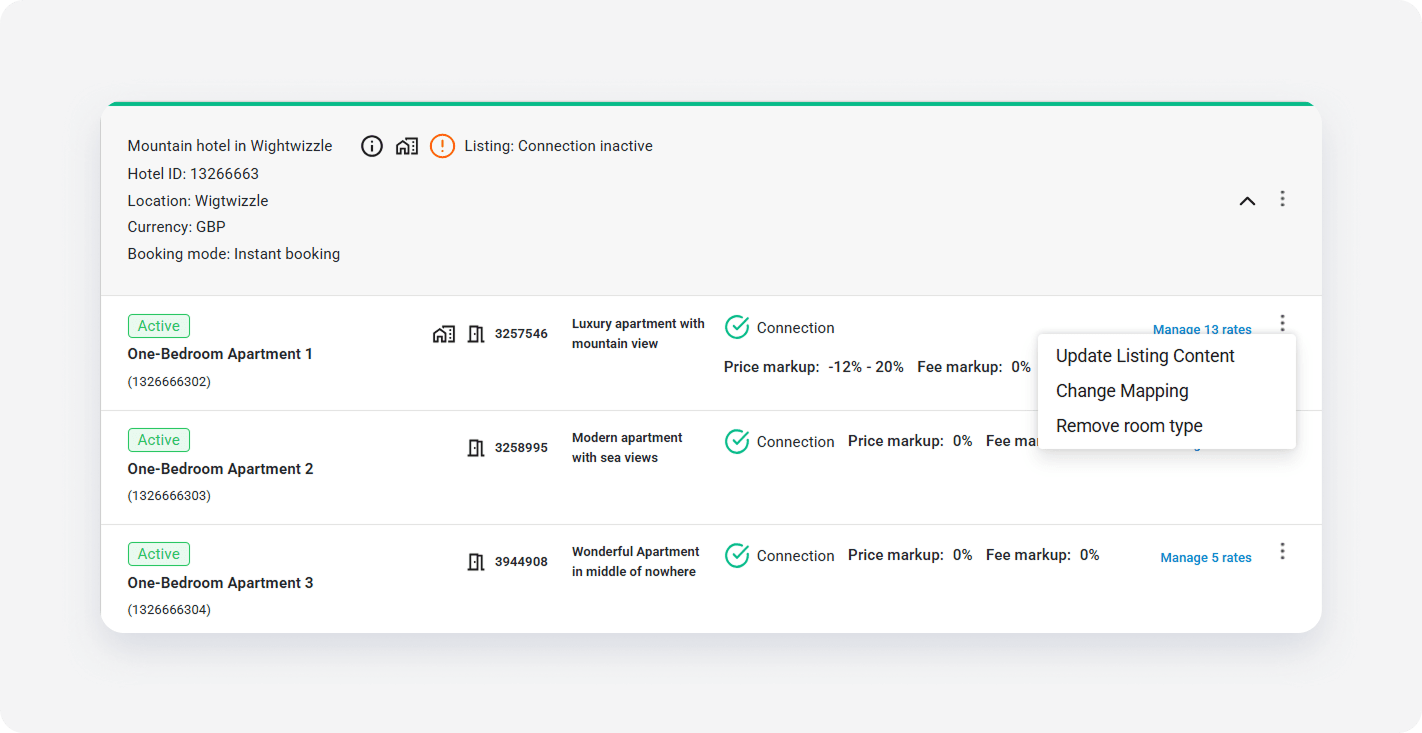Click the mapping number 3258995
Viewport: 1422px width, 733px height.
[521, 448]
